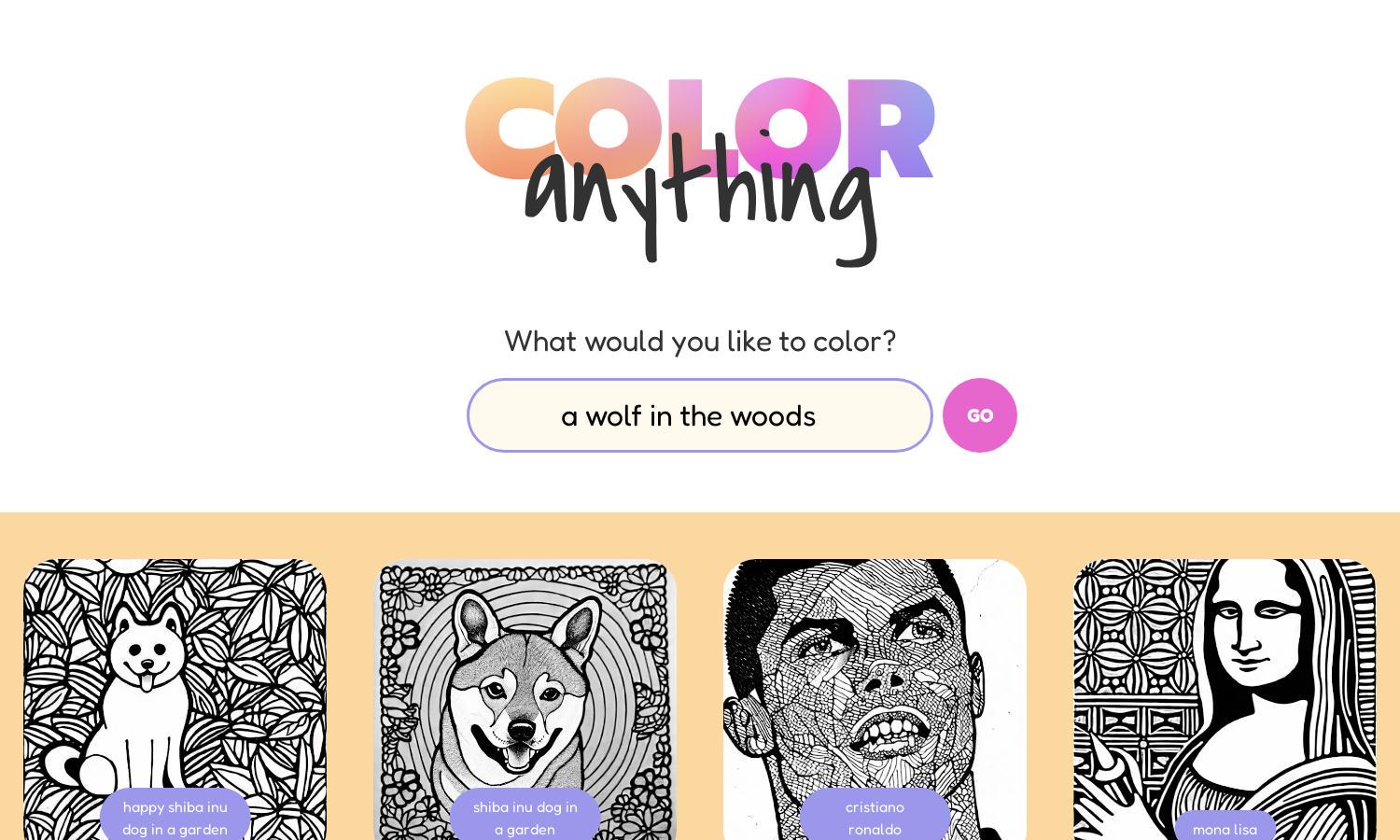Image resolution: width=1400 pixels, height=840 pixels.
Task: Select the 'happy shiba inu dog in a garden' label
Action: tap(175, 818)
